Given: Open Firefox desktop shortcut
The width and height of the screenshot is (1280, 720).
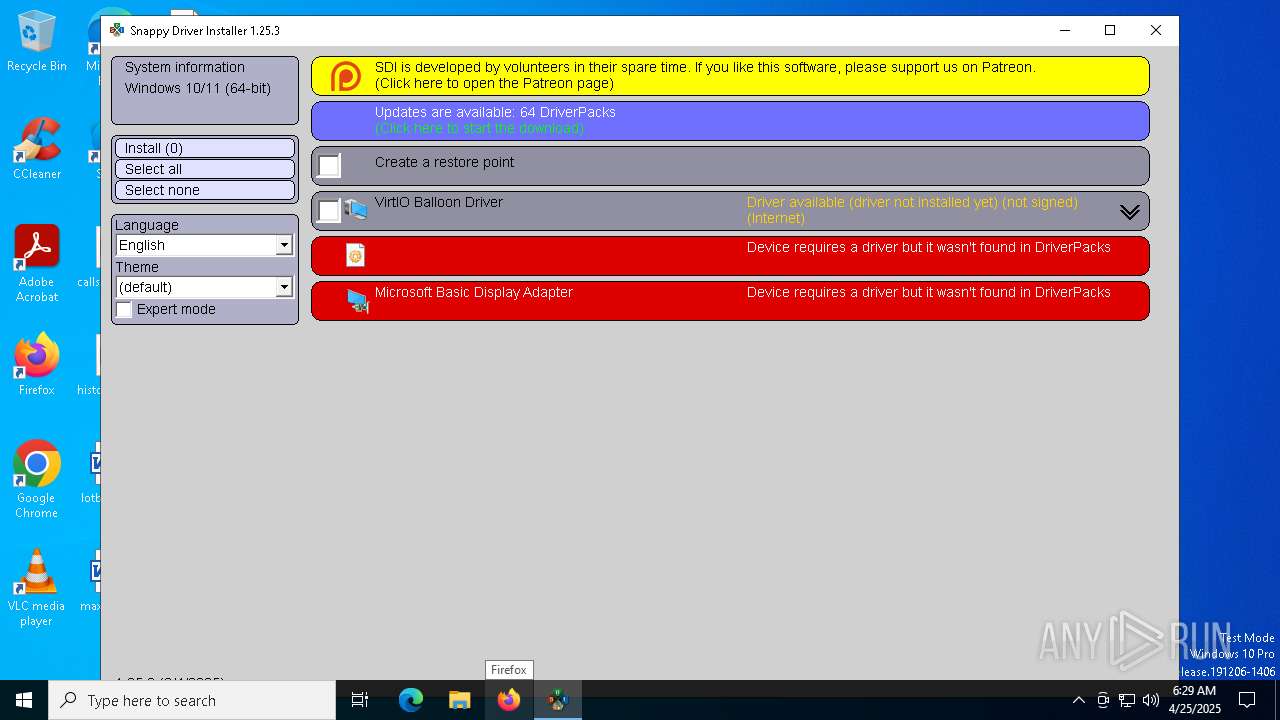Looking at the screenshot, I should [x=37, y=365].
